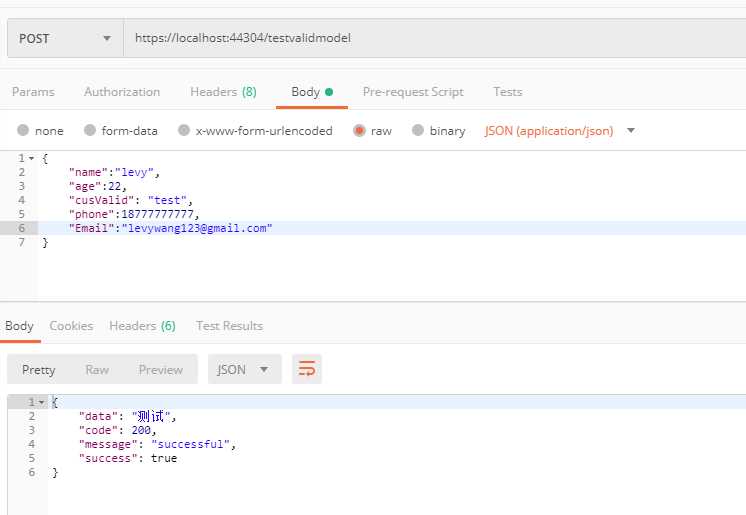Select the none body type

pyautogui.click(x=40, y=130)
